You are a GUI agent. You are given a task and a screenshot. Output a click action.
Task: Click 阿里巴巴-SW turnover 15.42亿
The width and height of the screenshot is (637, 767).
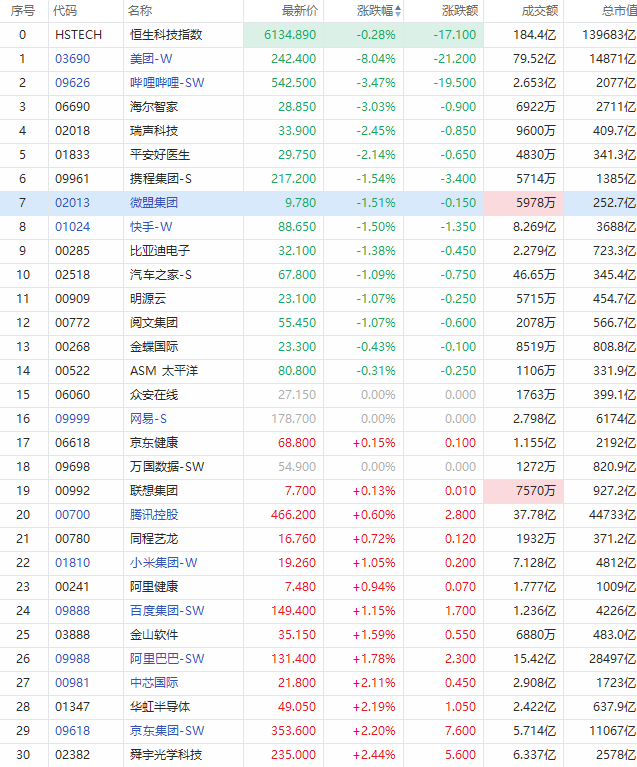(534, 658)
